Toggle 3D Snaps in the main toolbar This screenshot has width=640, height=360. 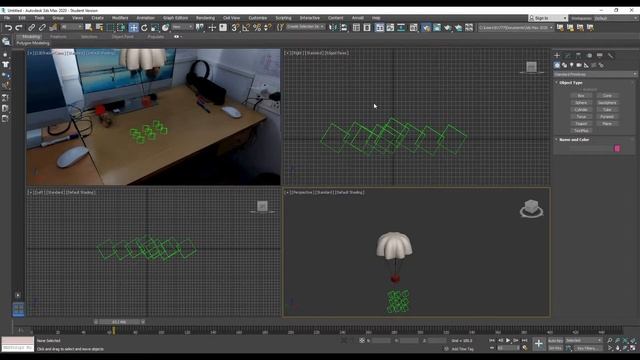[x=235, y=28]
